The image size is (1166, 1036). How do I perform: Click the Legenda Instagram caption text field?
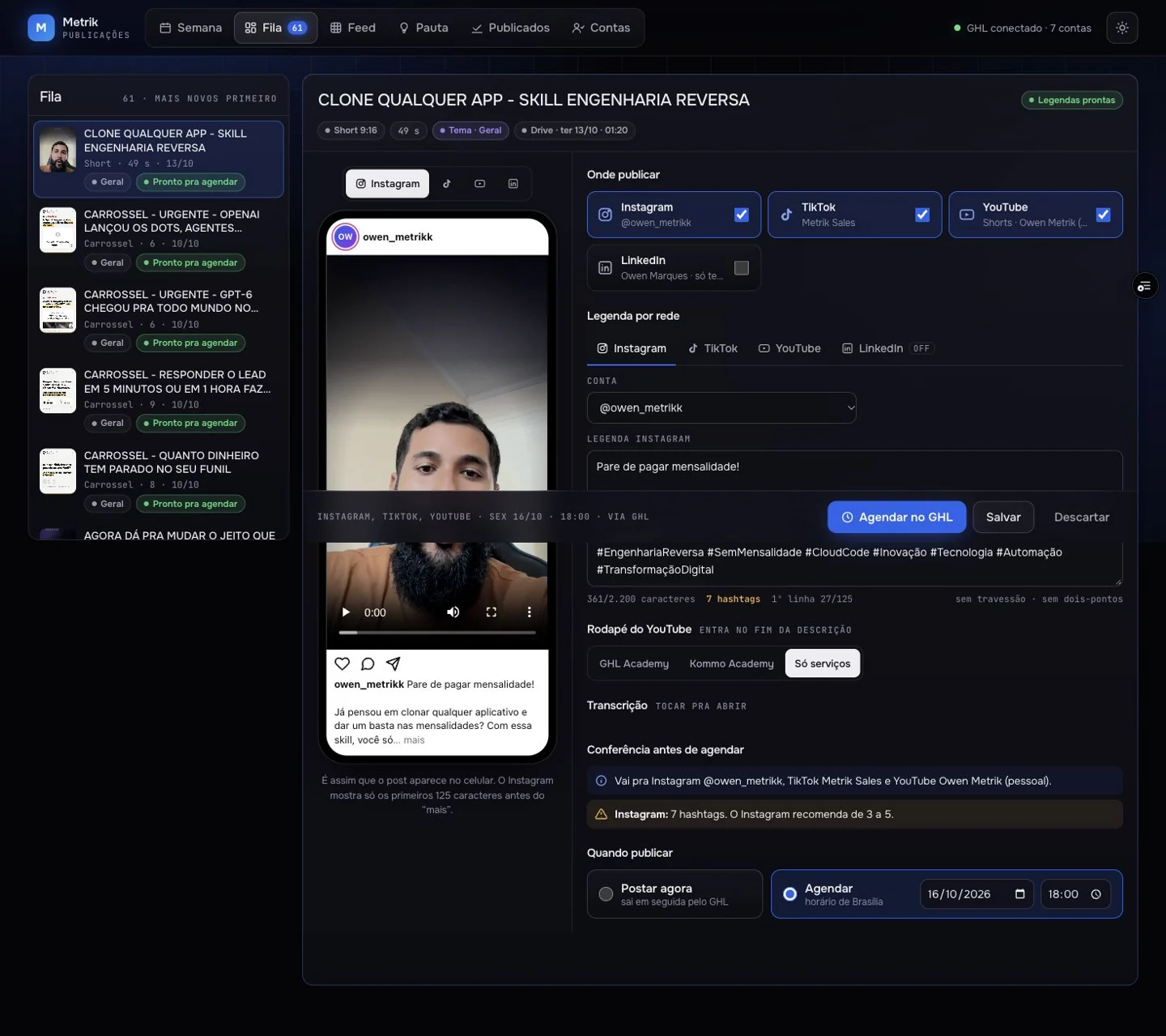[855, 518]
